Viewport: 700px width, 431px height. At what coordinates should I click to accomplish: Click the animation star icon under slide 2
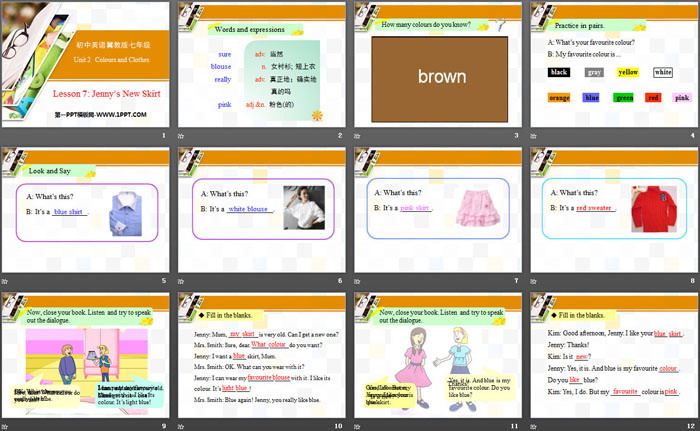pyautogui.click(x=181, y=136)
